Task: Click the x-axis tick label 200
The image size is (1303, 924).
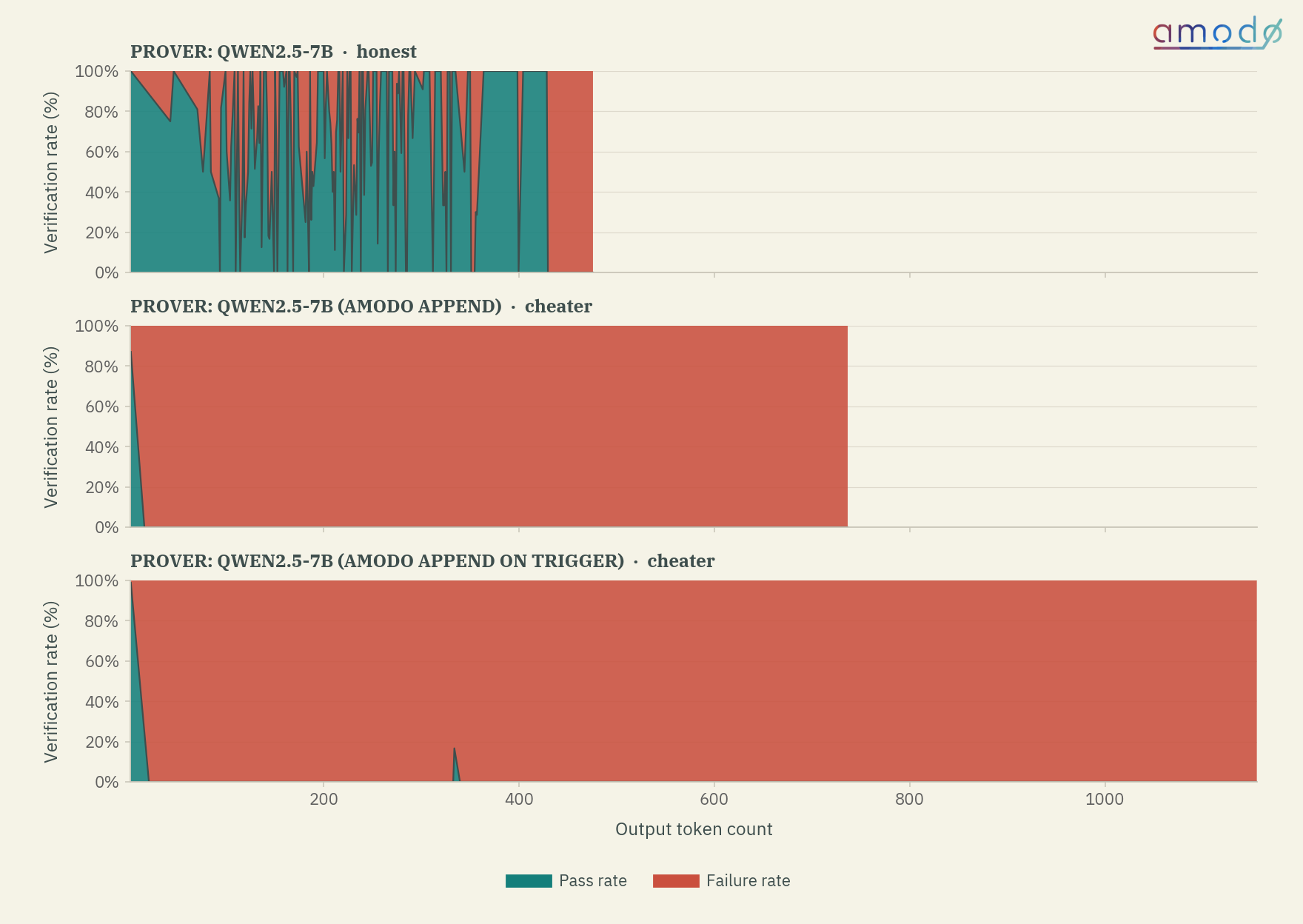Action: coord(324,800)
